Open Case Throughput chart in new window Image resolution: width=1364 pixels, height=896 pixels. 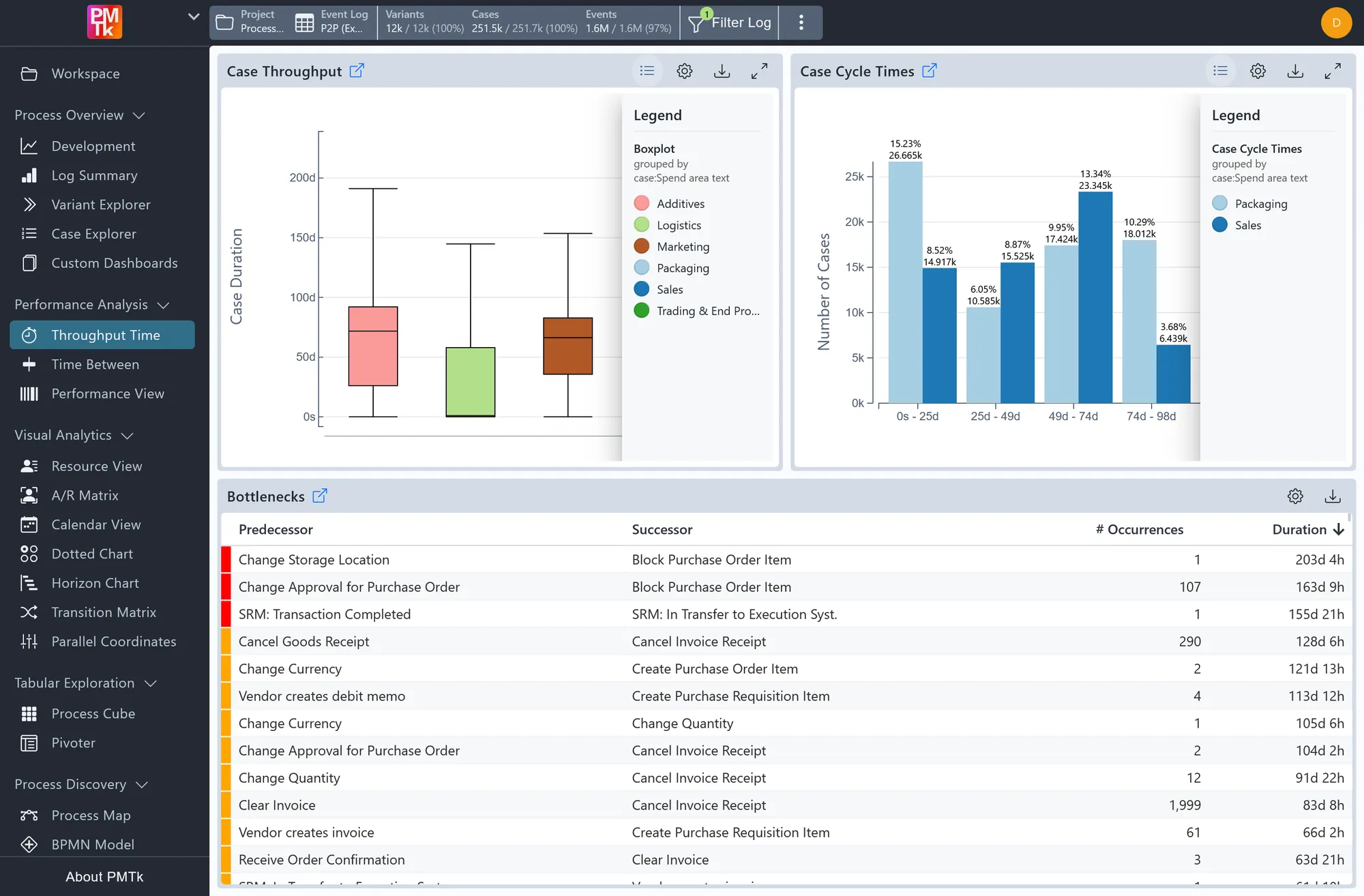tap(357, 71)
